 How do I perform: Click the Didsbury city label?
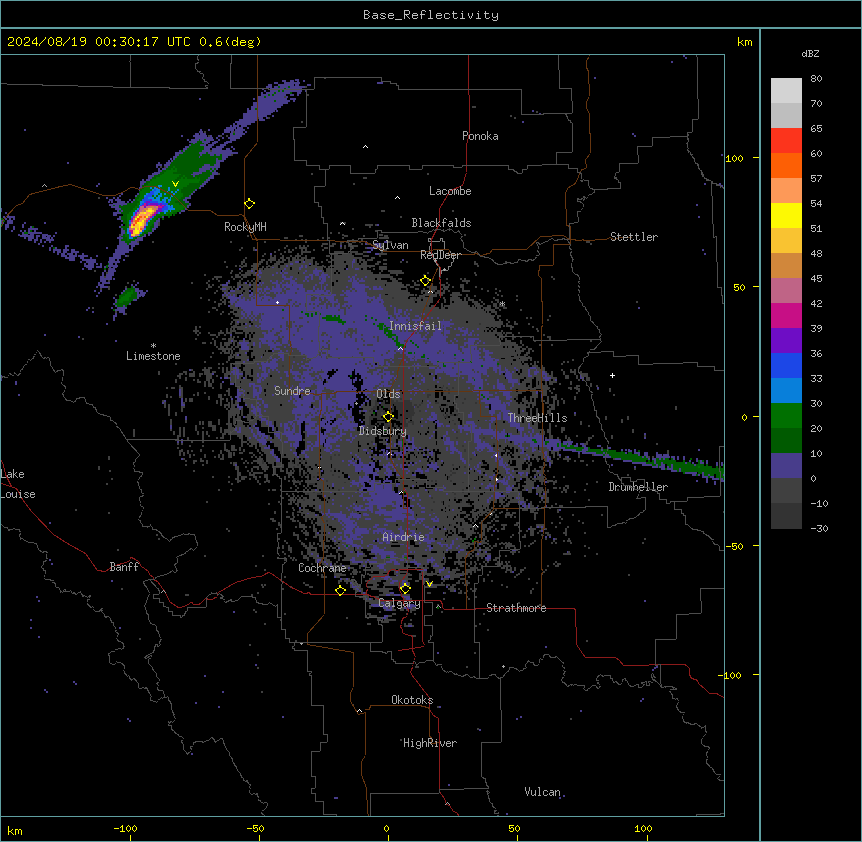[x=383, y=431]
